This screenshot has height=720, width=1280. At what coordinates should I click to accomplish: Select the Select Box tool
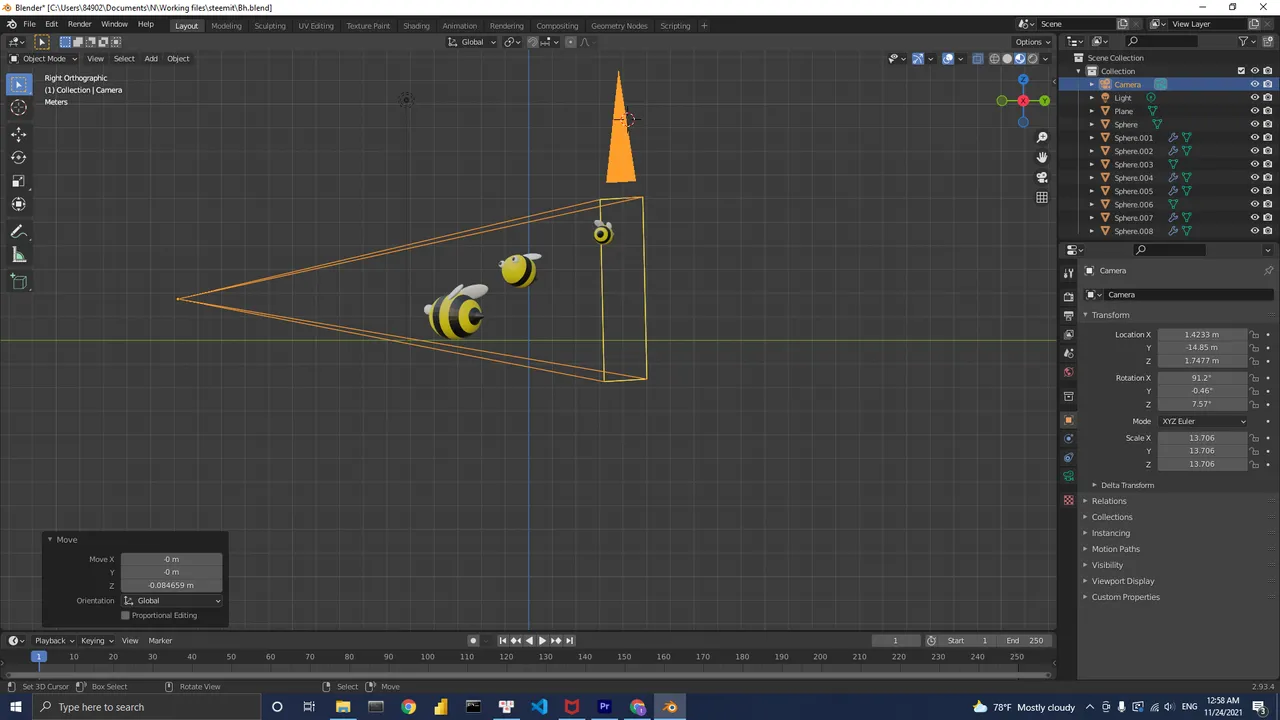[x=19, y=85]
